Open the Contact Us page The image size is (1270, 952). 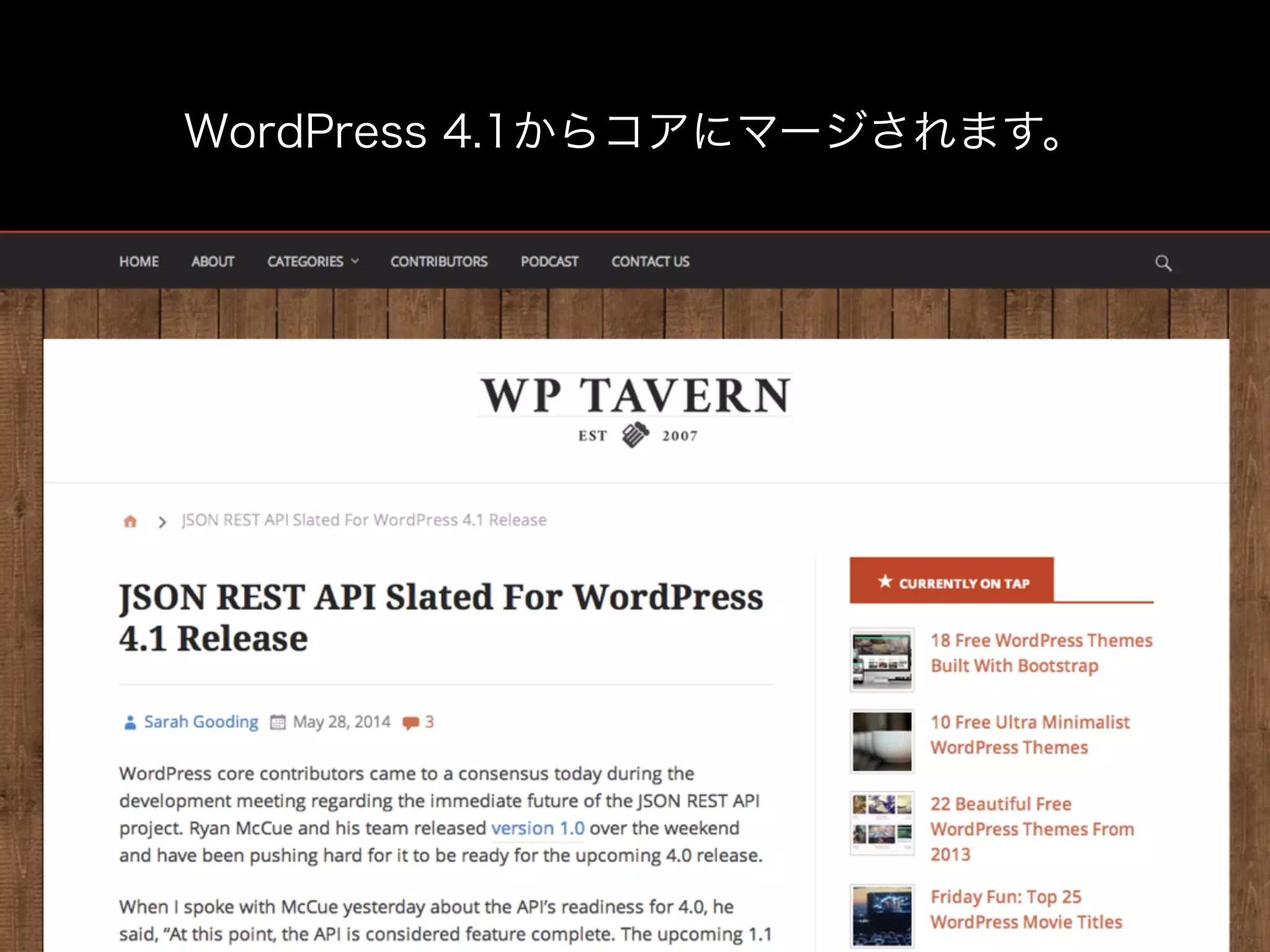(x=651, y=262)
